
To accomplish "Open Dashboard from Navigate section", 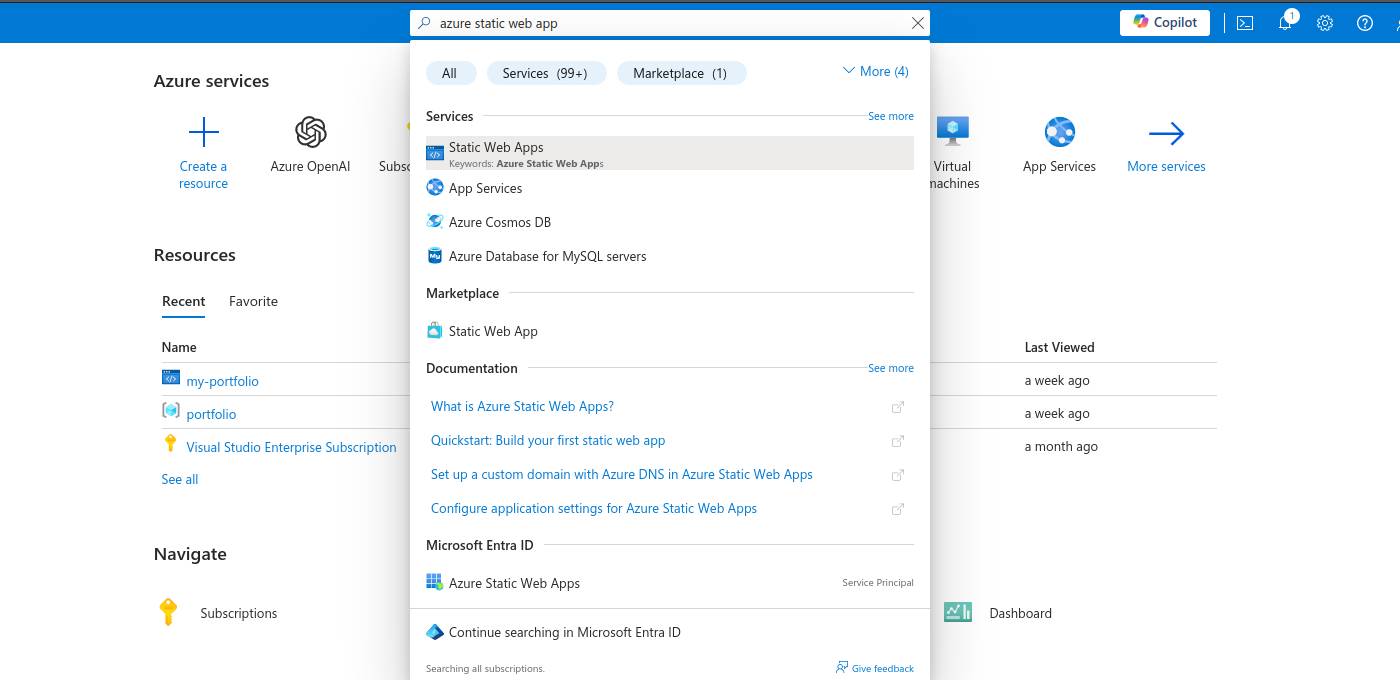I will (x=1020, y=613).
